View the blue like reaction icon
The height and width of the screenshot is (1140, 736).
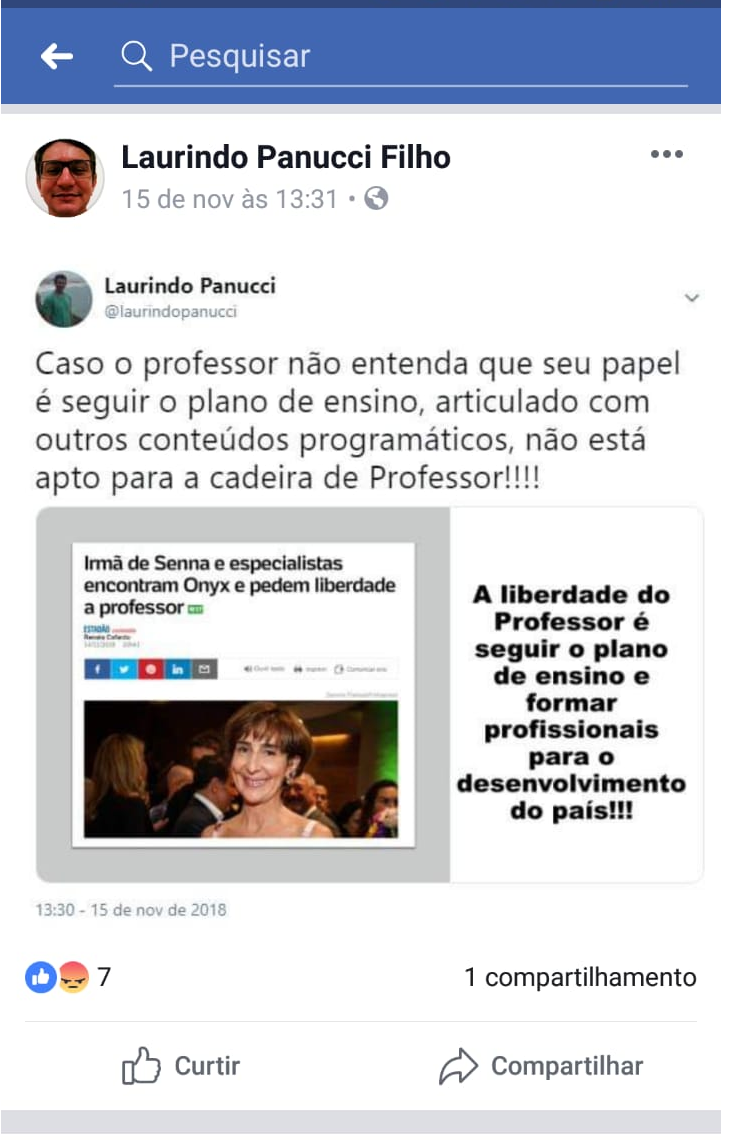[x=41, y=977]
